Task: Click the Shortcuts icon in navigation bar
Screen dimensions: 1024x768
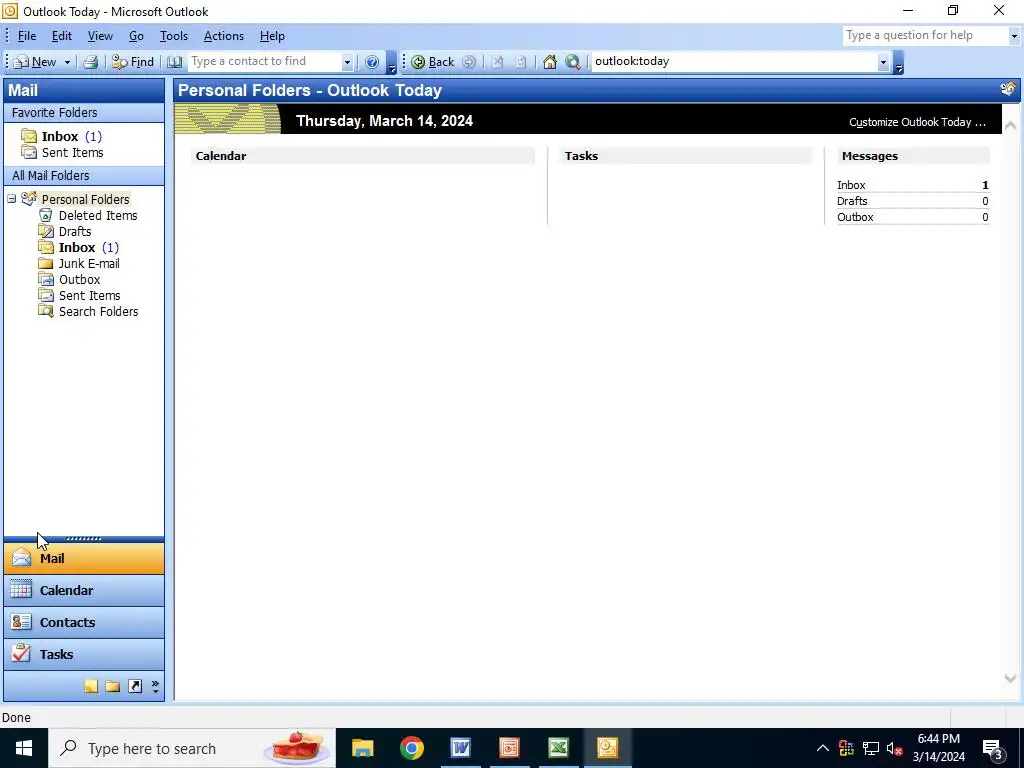Action: pos(135,686)
